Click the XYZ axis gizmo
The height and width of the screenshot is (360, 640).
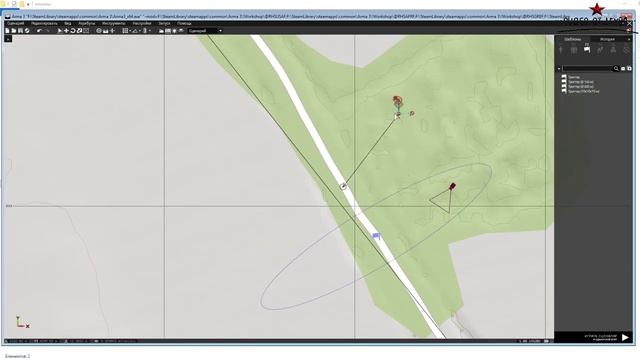coord(22,322)
